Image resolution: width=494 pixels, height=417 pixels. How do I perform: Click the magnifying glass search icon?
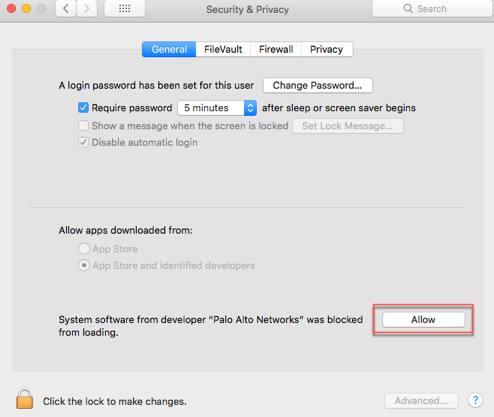tap(408, 9)
